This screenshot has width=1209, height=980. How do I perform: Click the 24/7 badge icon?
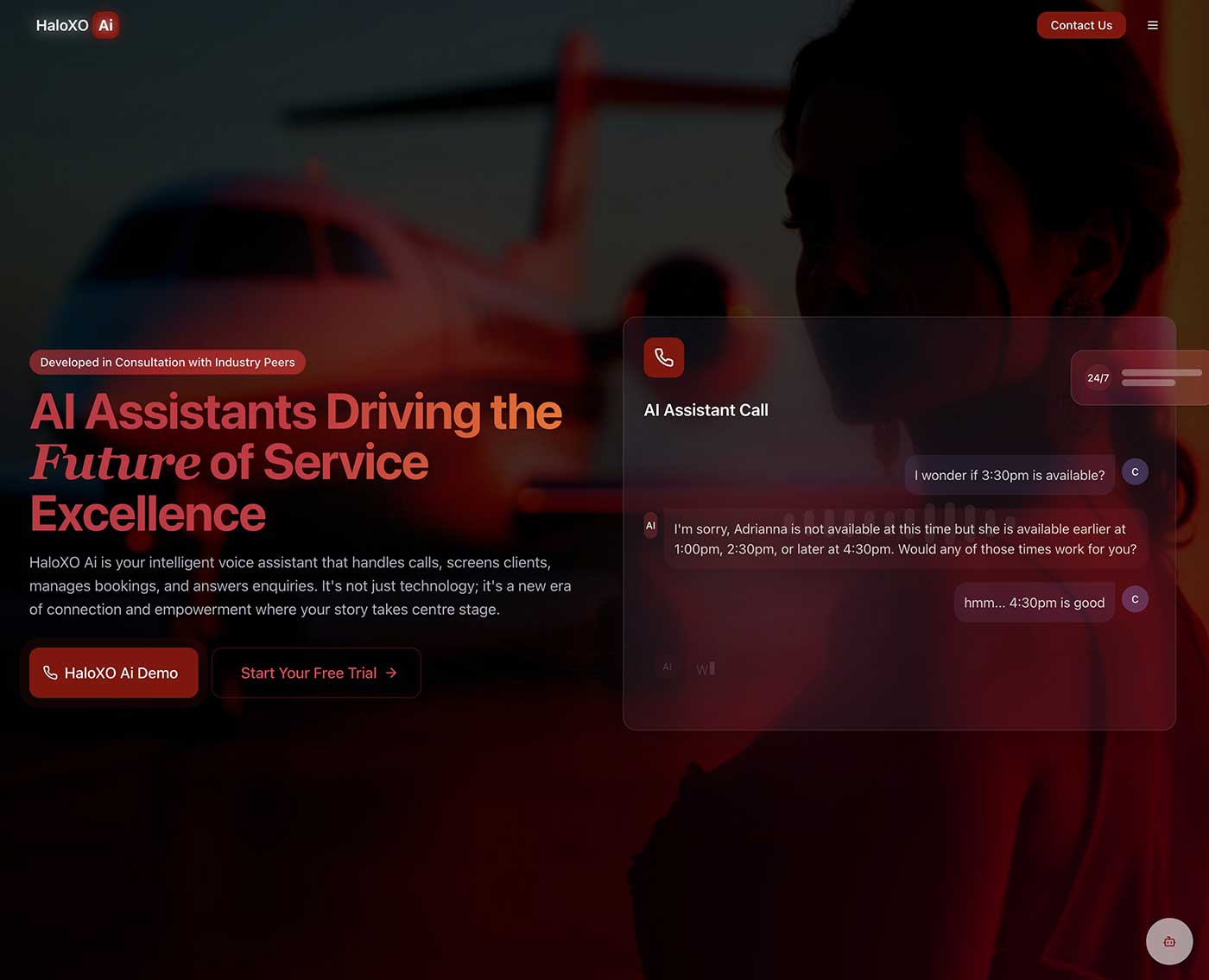[x=1097, y=378]
